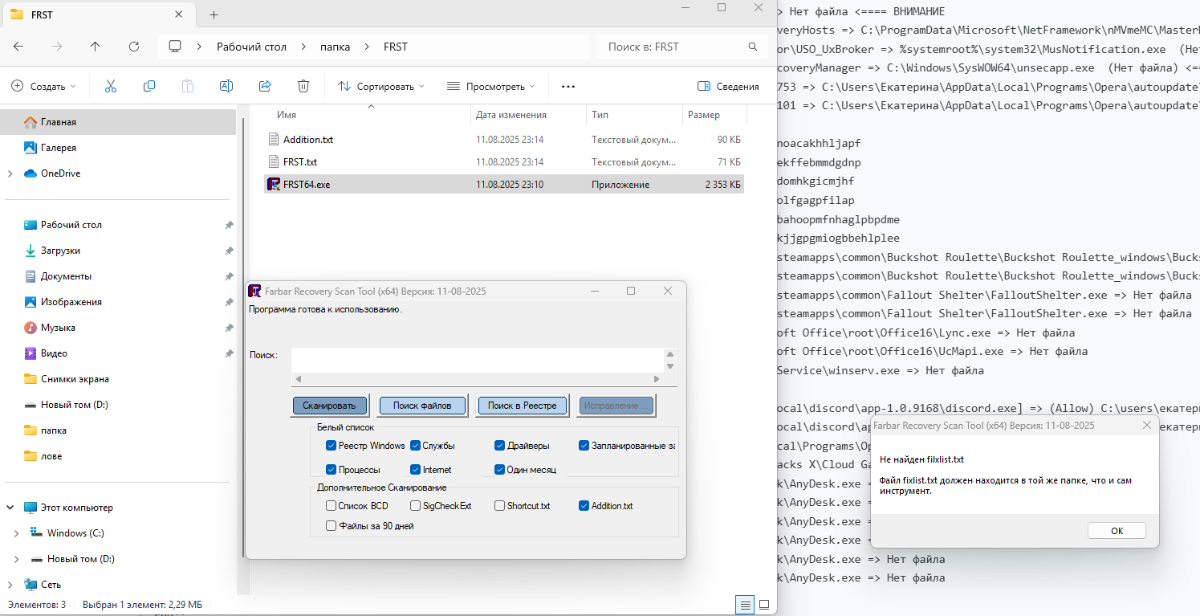Switch to large thumbnails view icon

(763, 604)
